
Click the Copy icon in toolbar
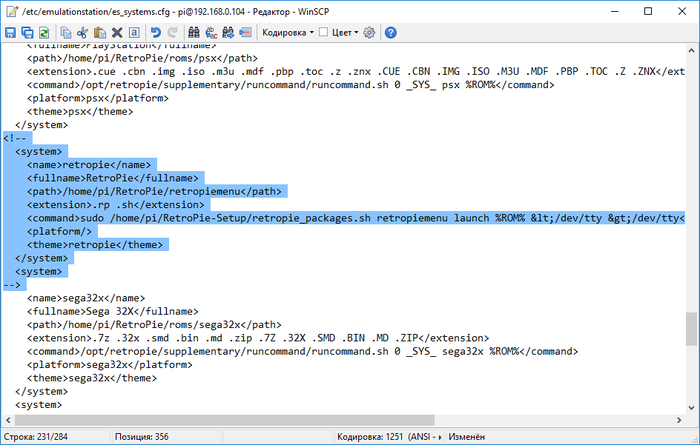coord(65,32)
